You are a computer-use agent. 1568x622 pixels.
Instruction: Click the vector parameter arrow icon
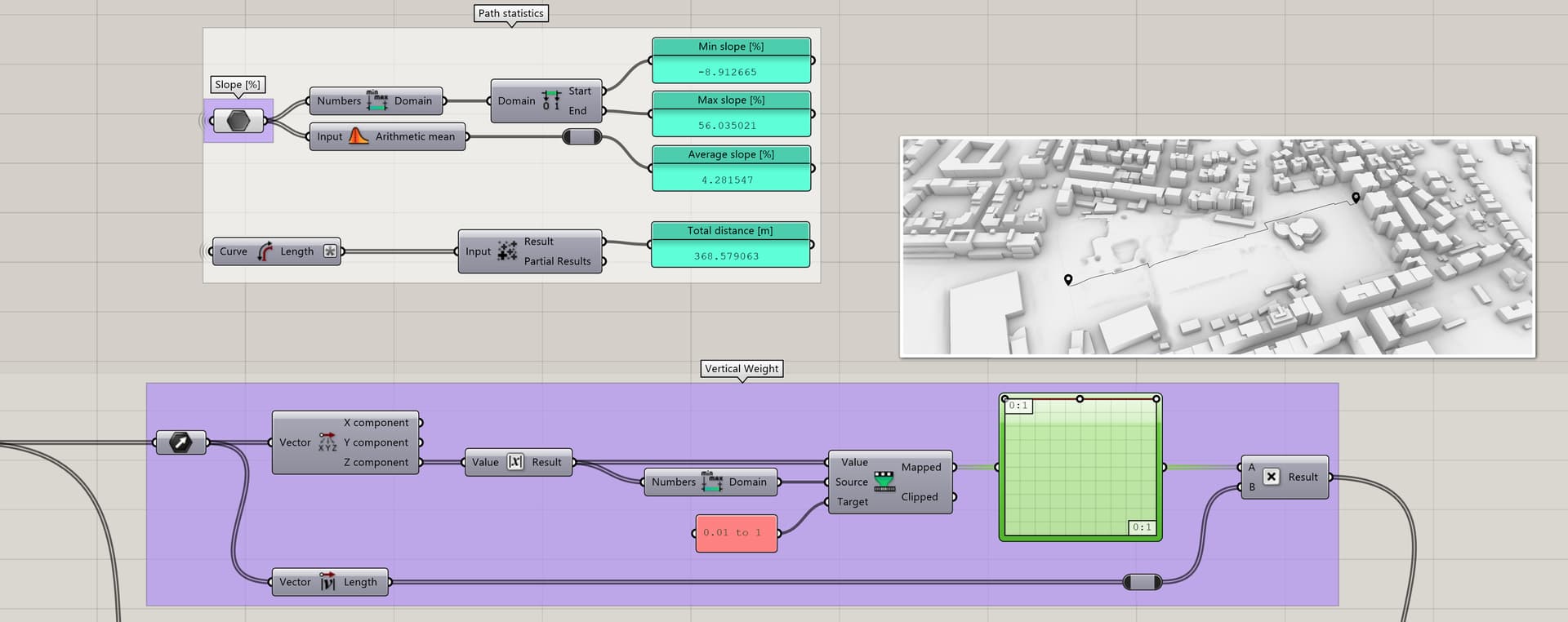click(x=180, y=442)
